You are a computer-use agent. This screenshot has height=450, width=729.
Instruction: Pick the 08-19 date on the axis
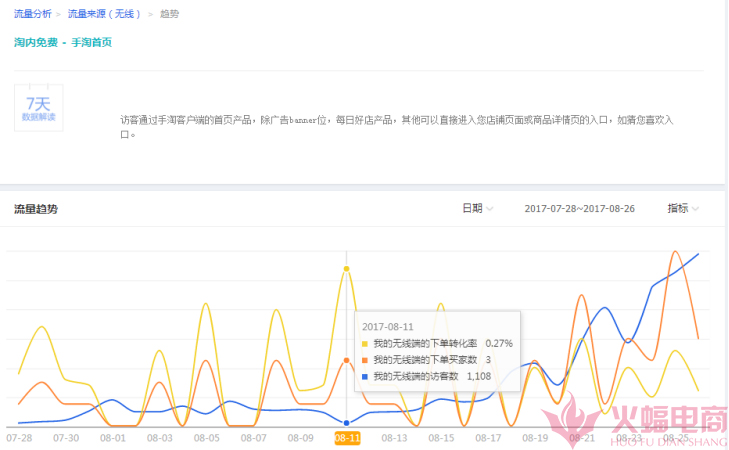point(535,438)
